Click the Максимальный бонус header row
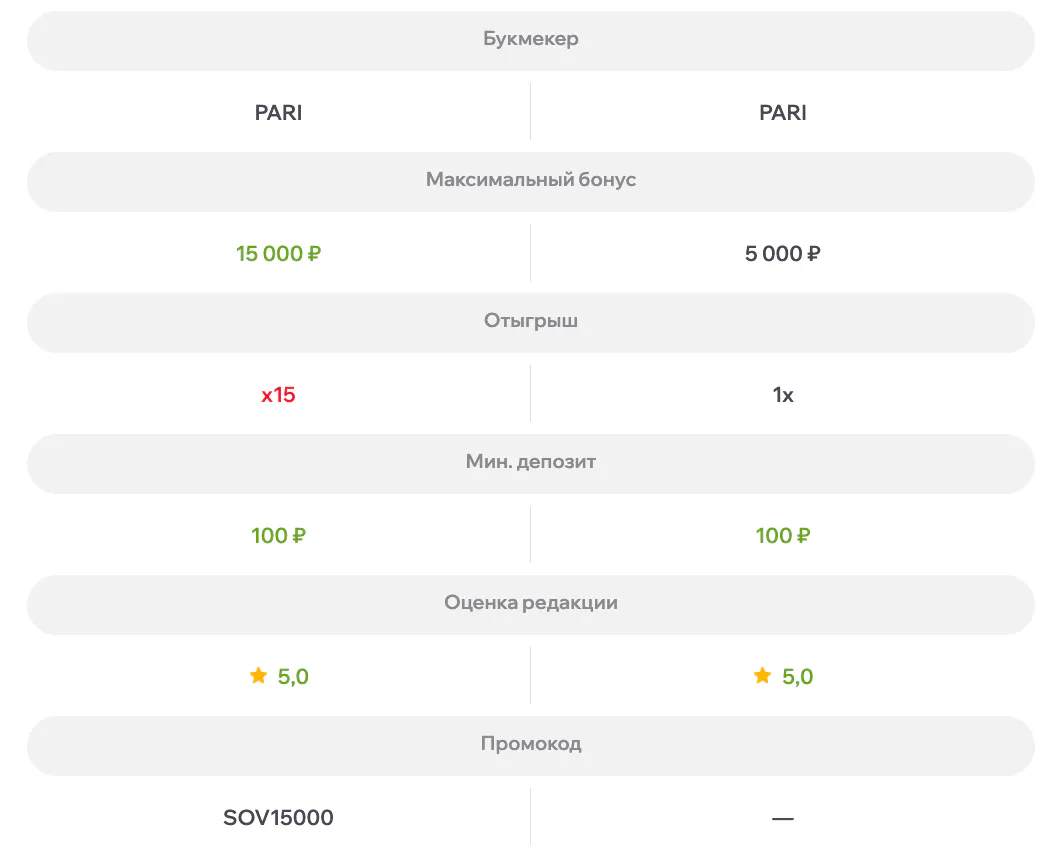Viewport: 1050px width, 856px height. pyautogui.click(x=530, y=182)
